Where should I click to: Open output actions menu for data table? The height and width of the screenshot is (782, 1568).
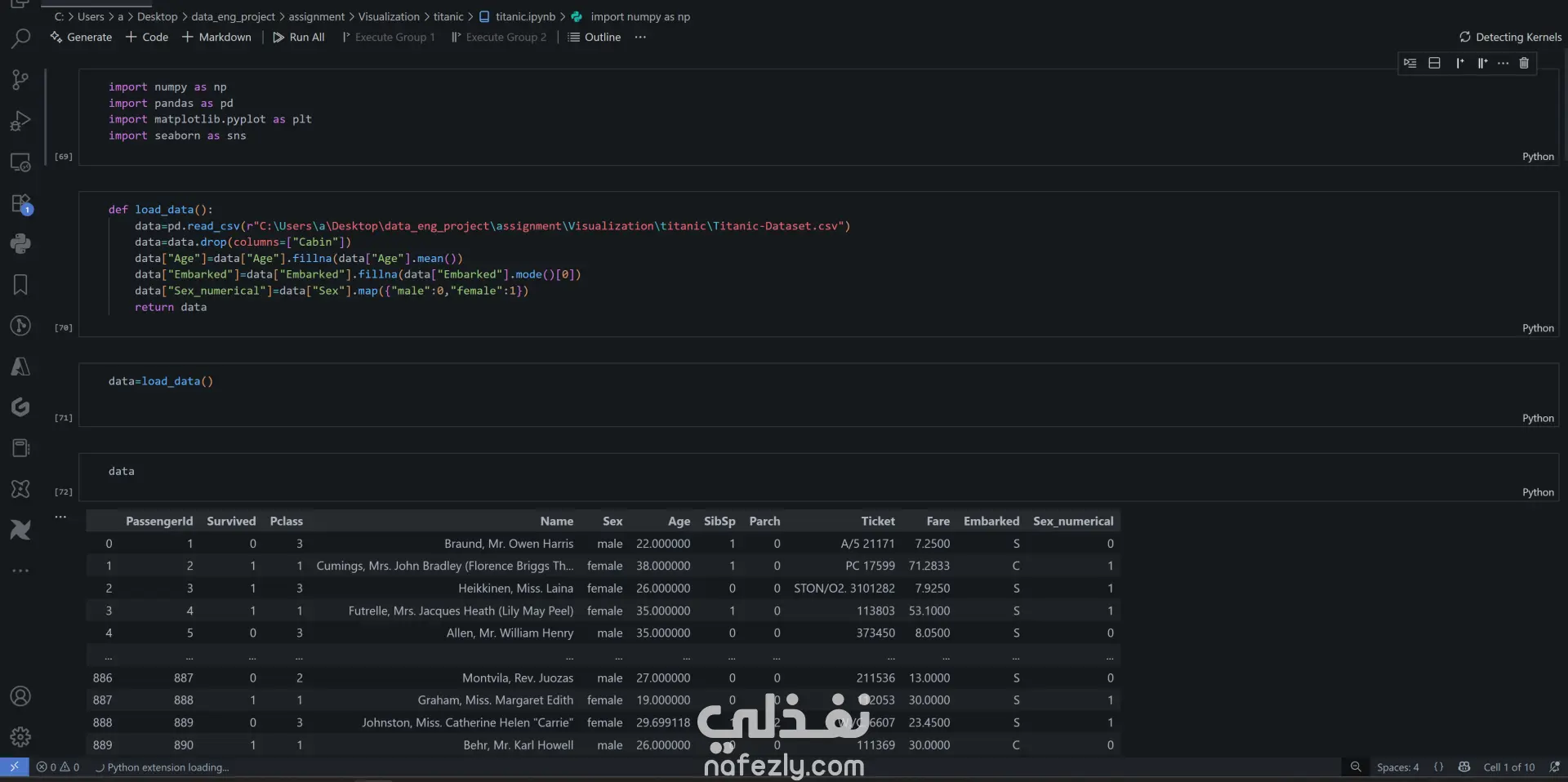[60, 517]
